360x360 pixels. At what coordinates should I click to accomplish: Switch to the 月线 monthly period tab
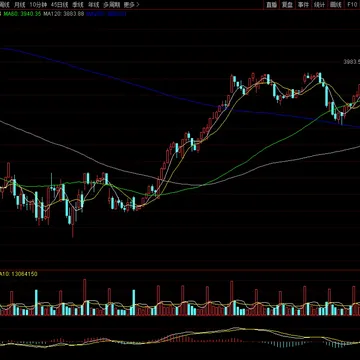(20, 5)
